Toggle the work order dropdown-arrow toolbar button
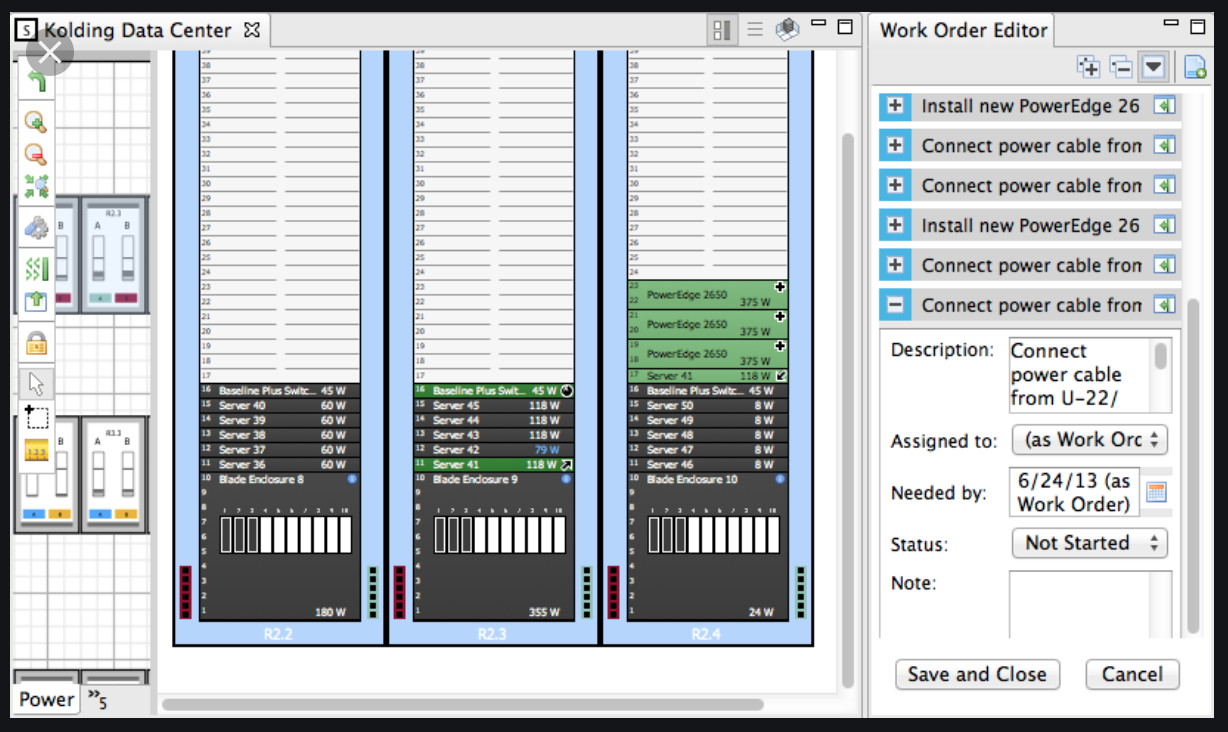The image size is (1228, 732). 1154,68
